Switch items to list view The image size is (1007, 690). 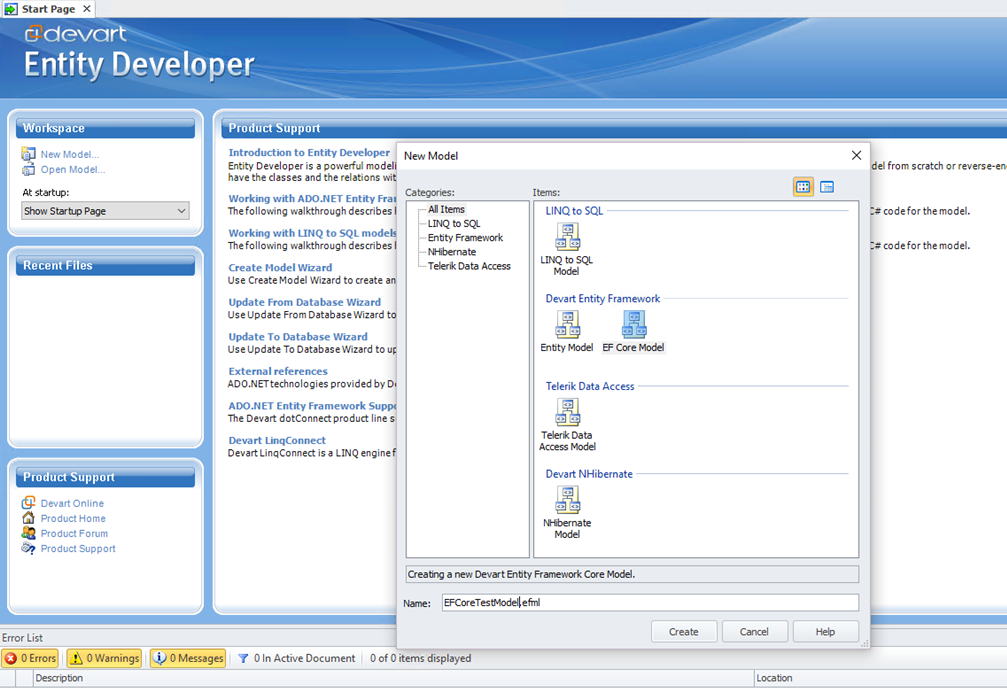tap(827, 187)
